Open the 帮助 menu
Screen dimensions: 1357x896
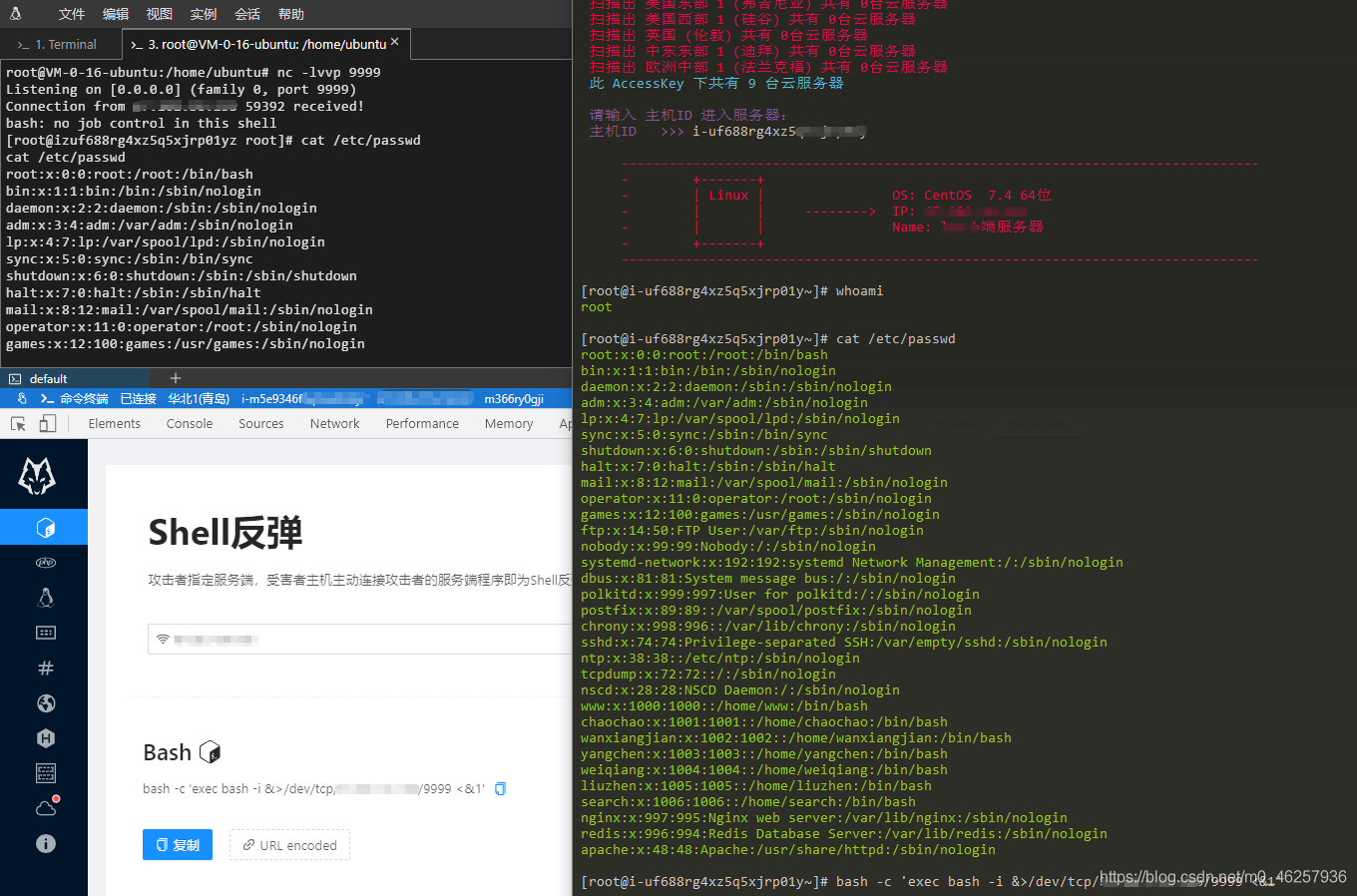[291, 14]
